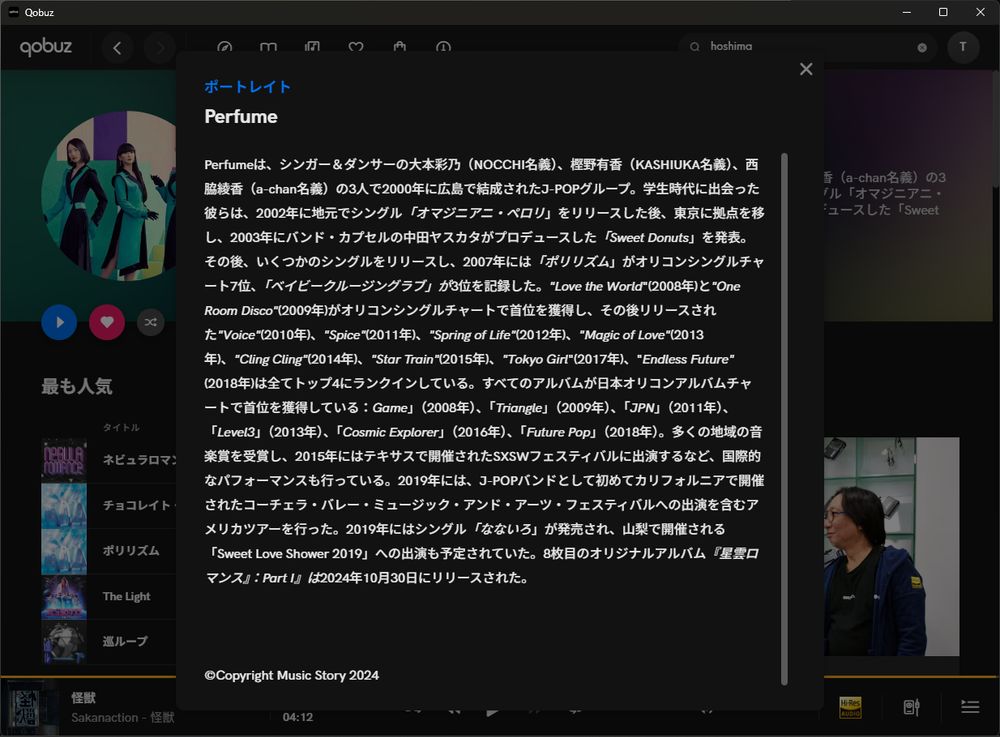Click the now-playing 怪獣 album cover
The height and width of the screenshot is (737, 1000).
[27, 708]
